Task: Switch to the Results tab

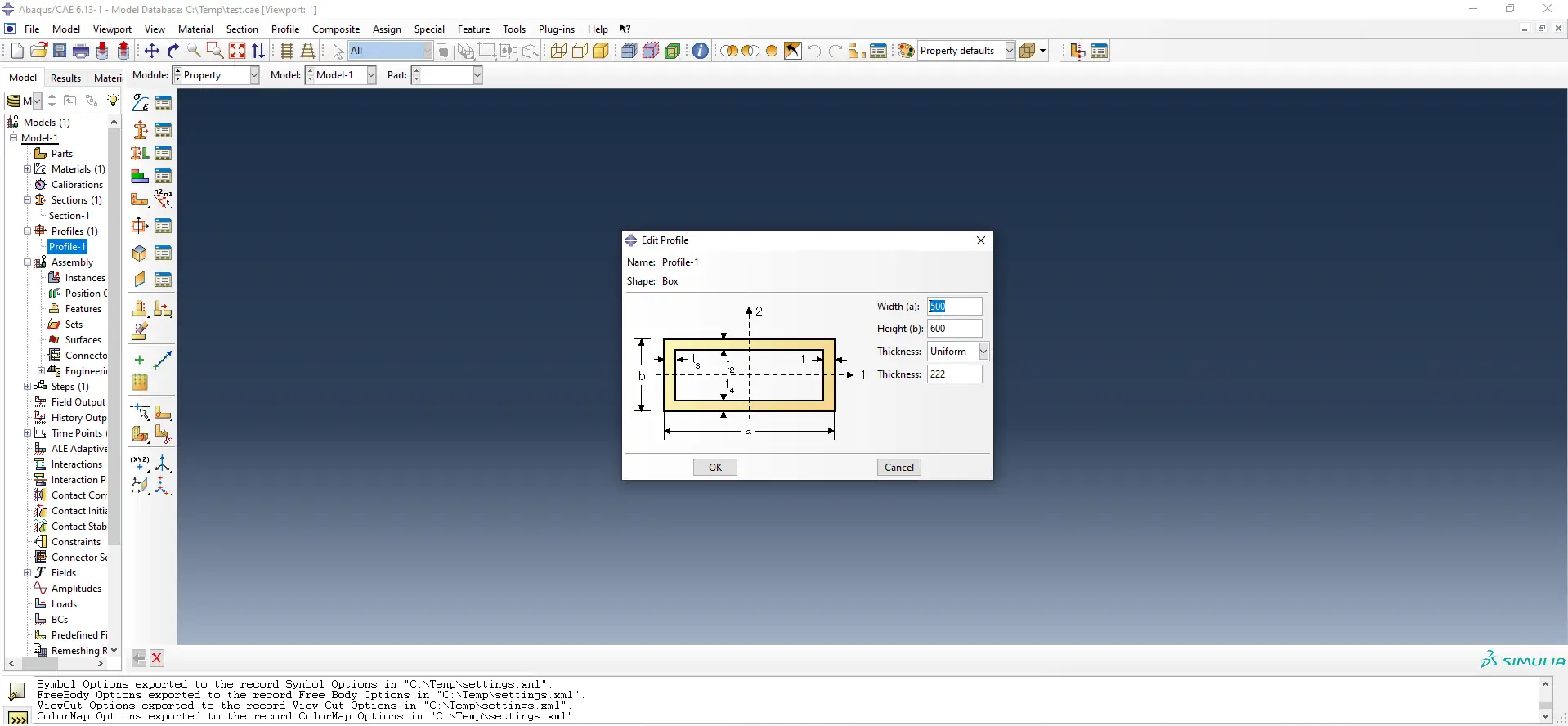Action: (65, 78)
